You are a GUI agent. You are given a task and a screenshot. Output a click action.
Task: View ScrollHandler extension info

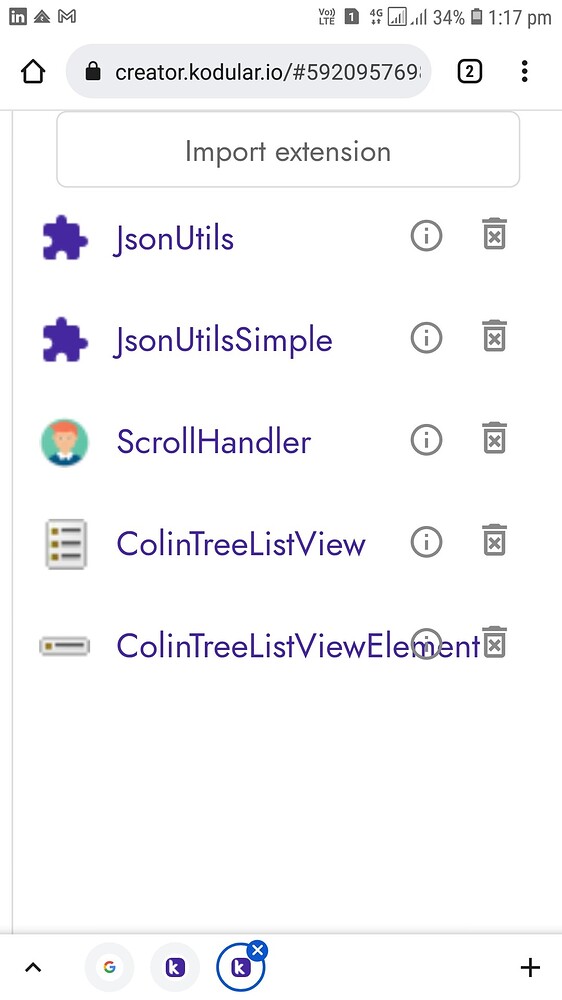(426, 440)
